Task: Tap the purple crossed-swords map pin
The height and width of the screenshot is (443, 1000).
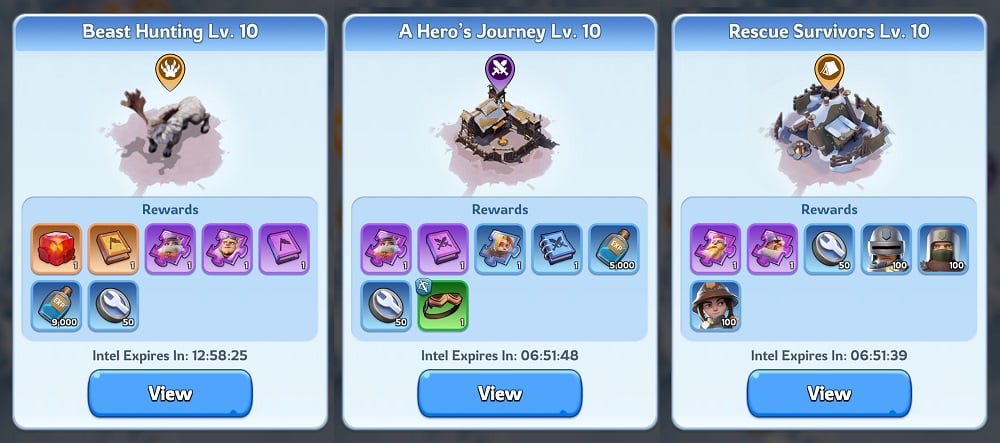Action: click(x=500, y=71)
